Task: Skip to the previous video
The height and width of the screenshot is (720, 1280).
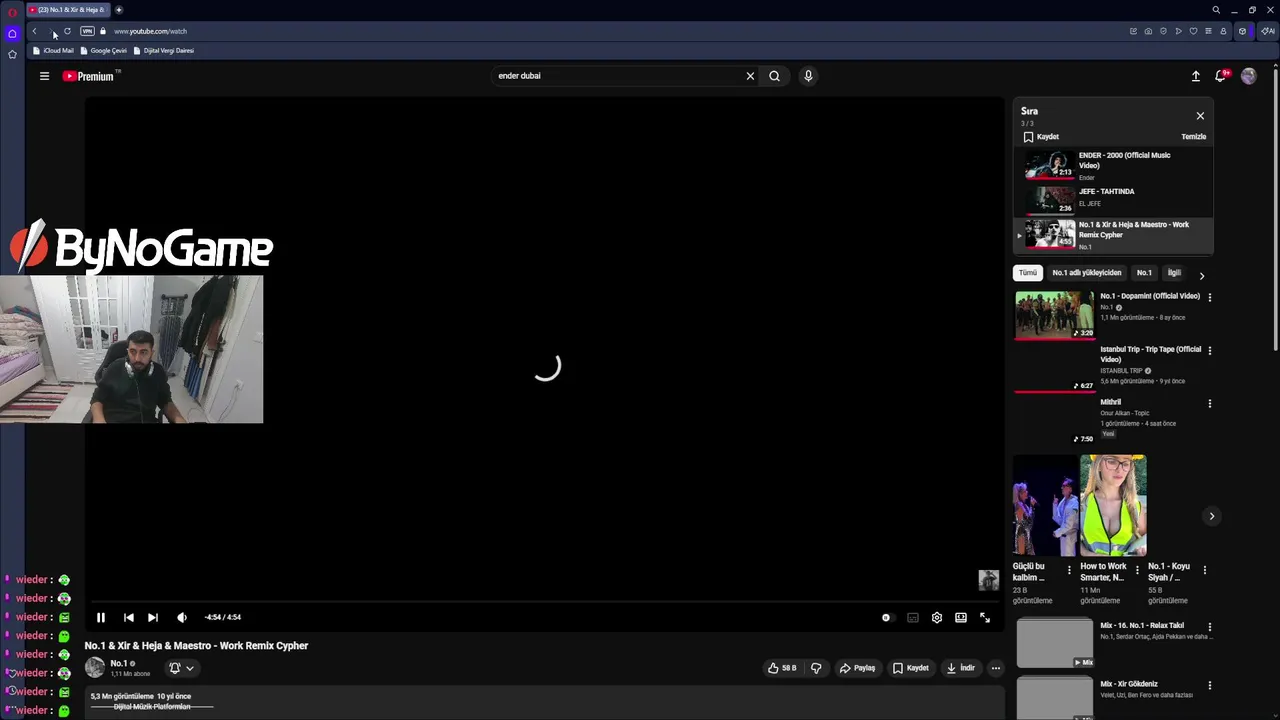Action: tap(129, 617)
